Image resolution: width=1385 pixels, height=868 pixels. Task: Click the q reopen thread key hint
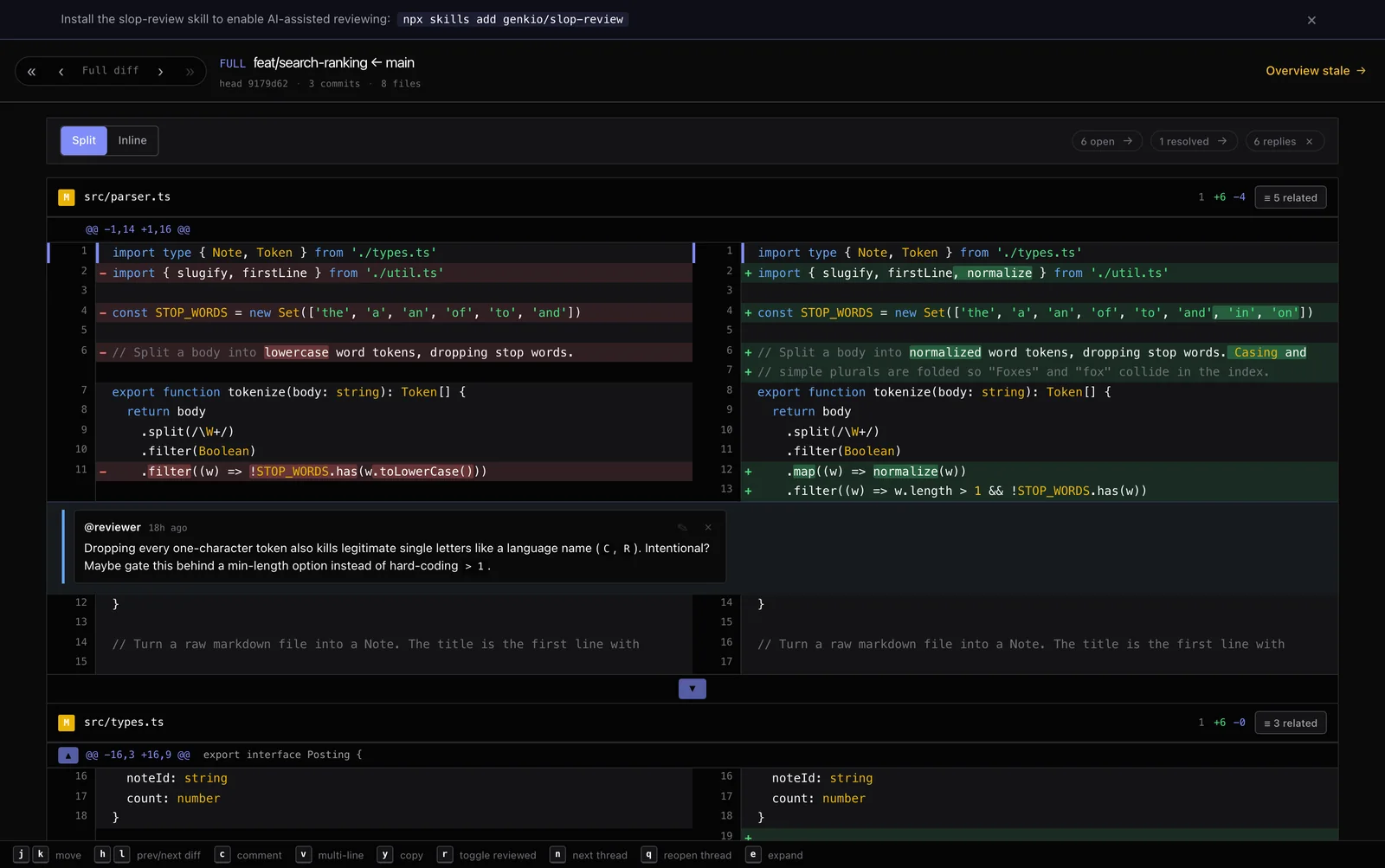pos(648,854)
